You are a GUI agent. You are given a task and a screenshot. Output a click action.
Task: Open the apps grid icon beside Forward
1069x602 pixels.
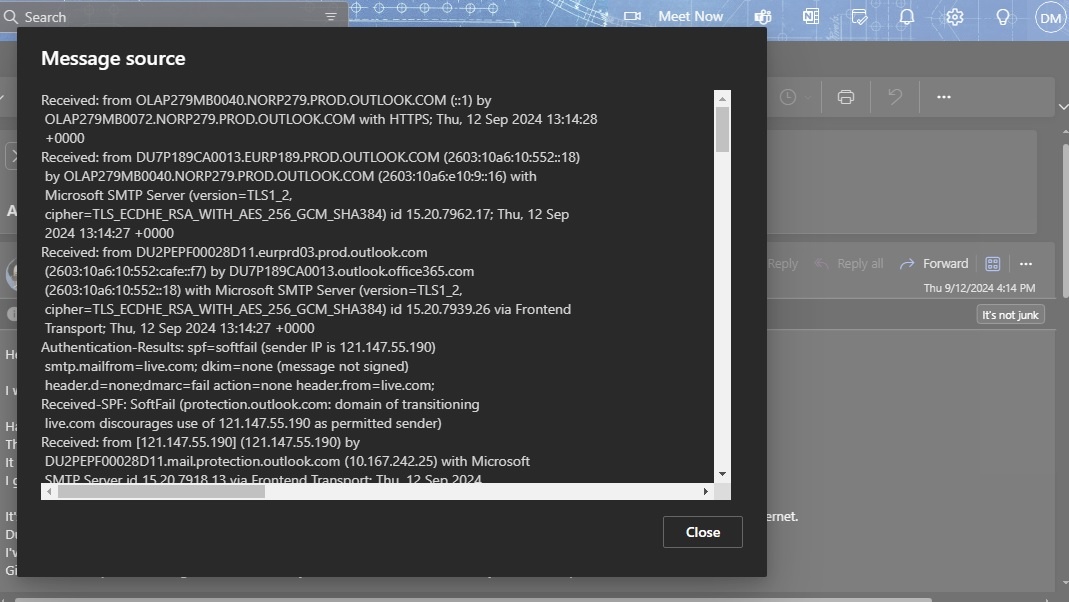tap(993, 264)
